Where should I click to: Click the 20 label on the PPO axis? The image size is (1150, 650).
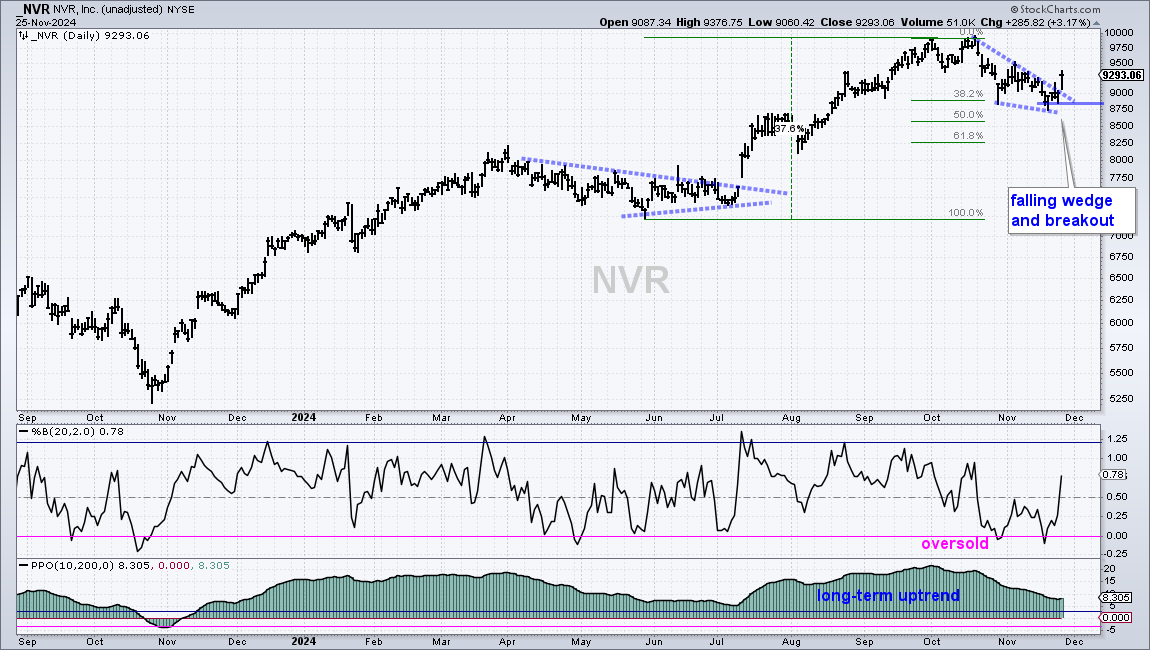click(x=1110, y=569)
